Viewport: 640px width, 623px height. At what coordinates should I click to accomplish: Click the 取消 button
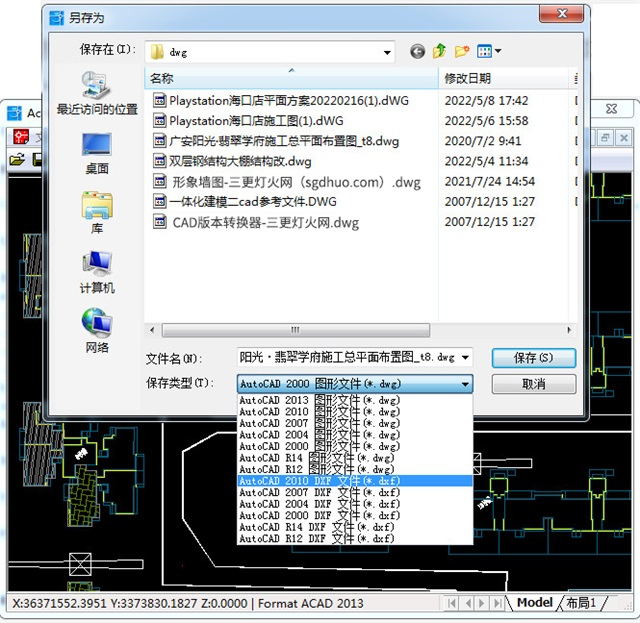pos(533,384)
